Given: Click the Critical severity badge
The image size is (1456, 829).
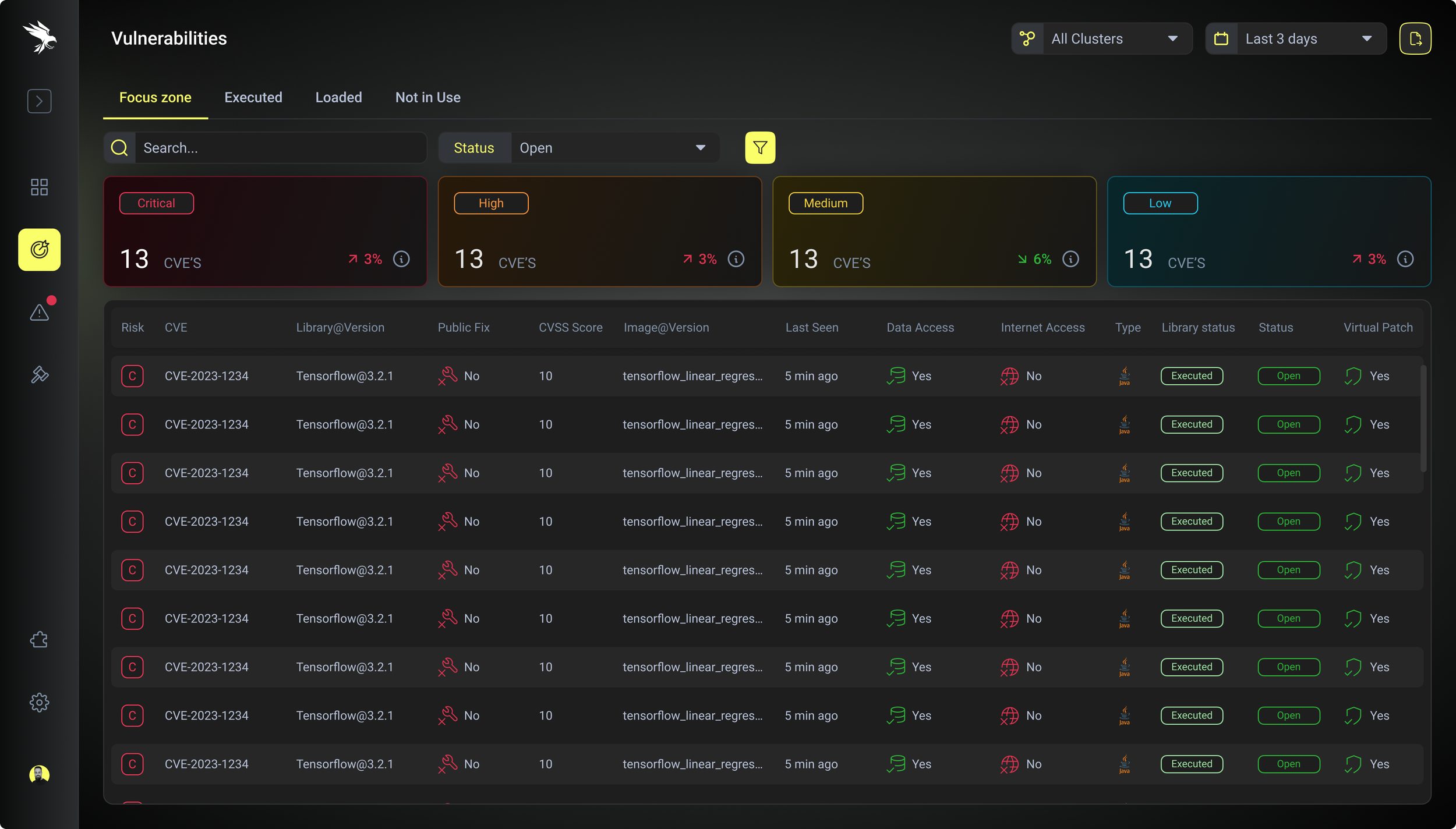Looking at the screenshot, I should pos(156,203).
